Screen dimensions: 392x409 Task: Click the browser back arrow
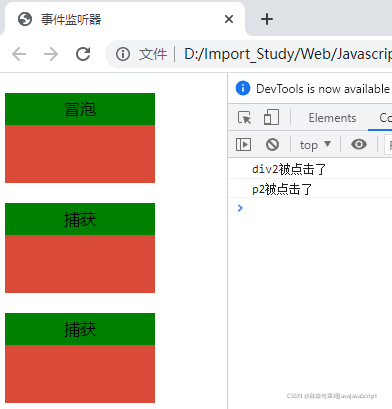(x=19, y=54)
